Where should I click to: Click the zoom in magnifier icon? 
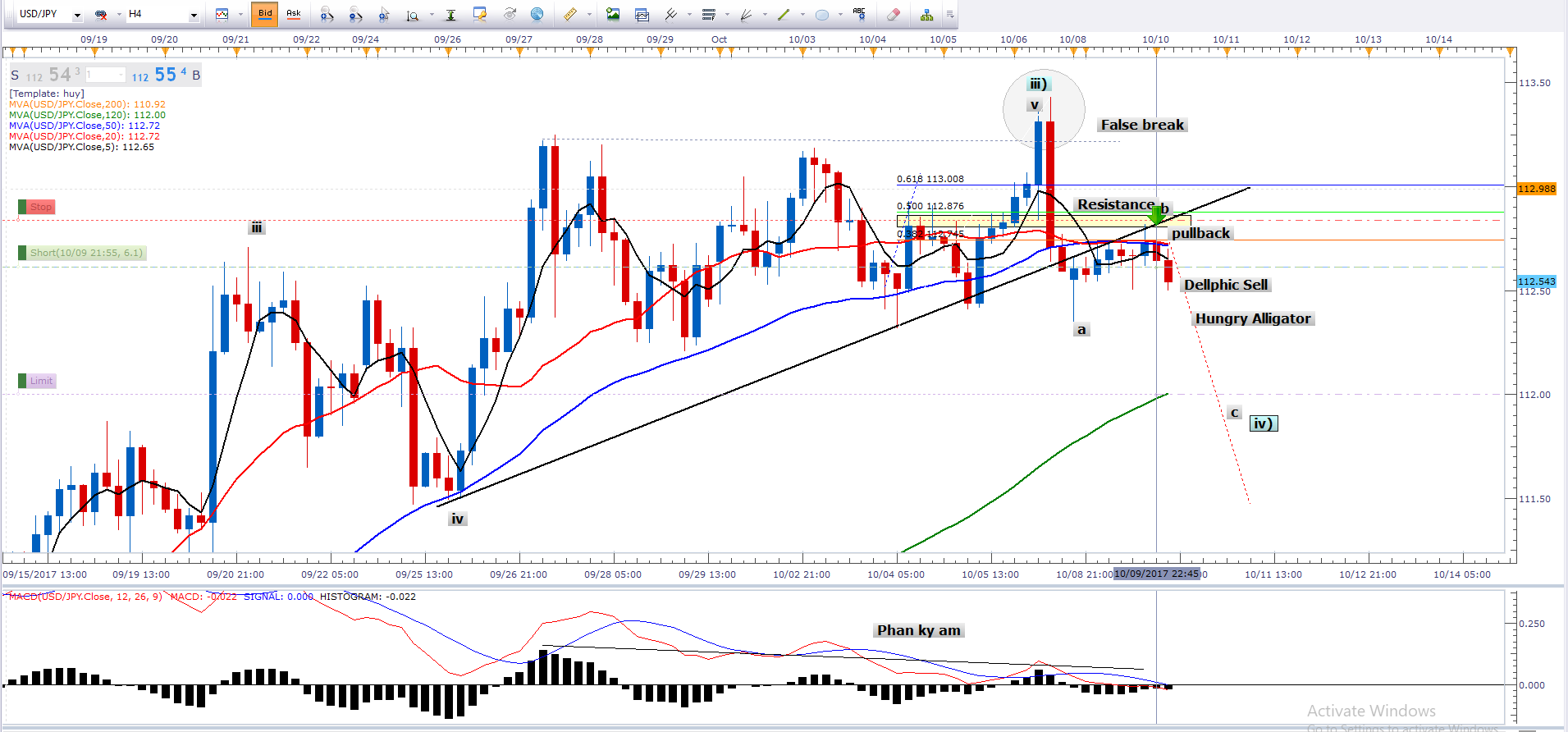click(x=327, y=14)
